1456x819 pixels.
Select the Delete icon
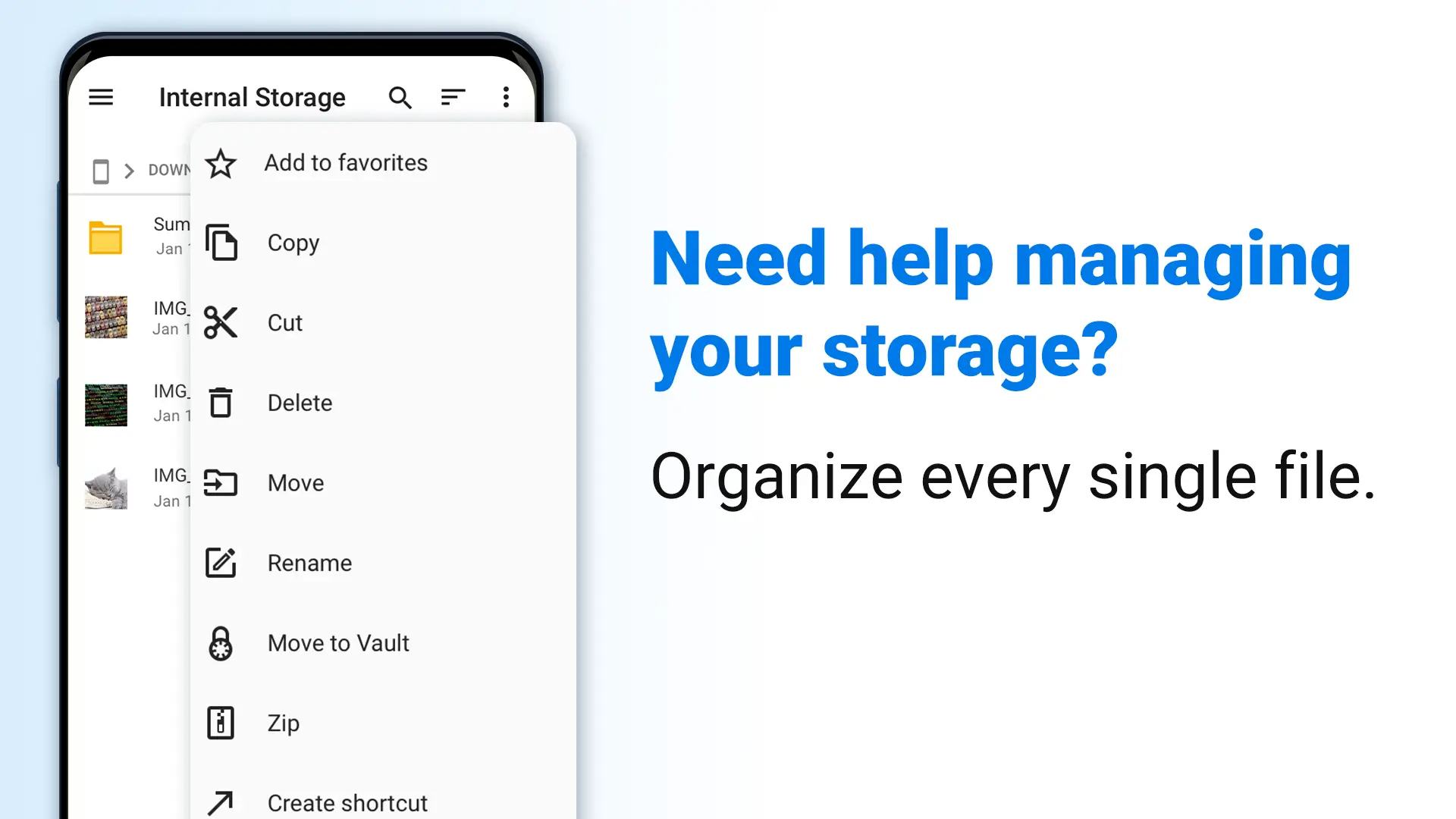click(220, 402)
